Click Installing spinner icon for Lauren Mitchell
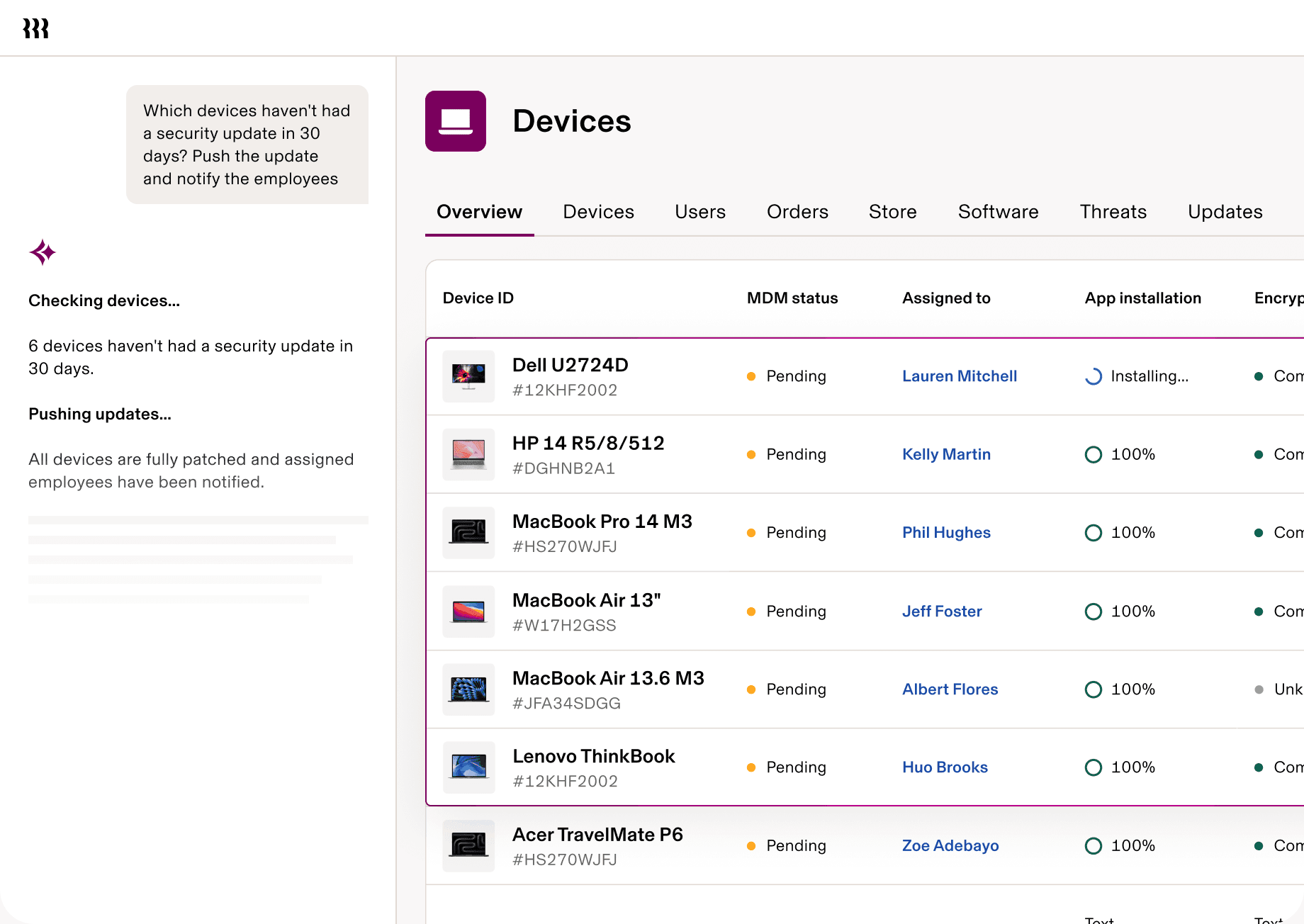 [1094, 376]
